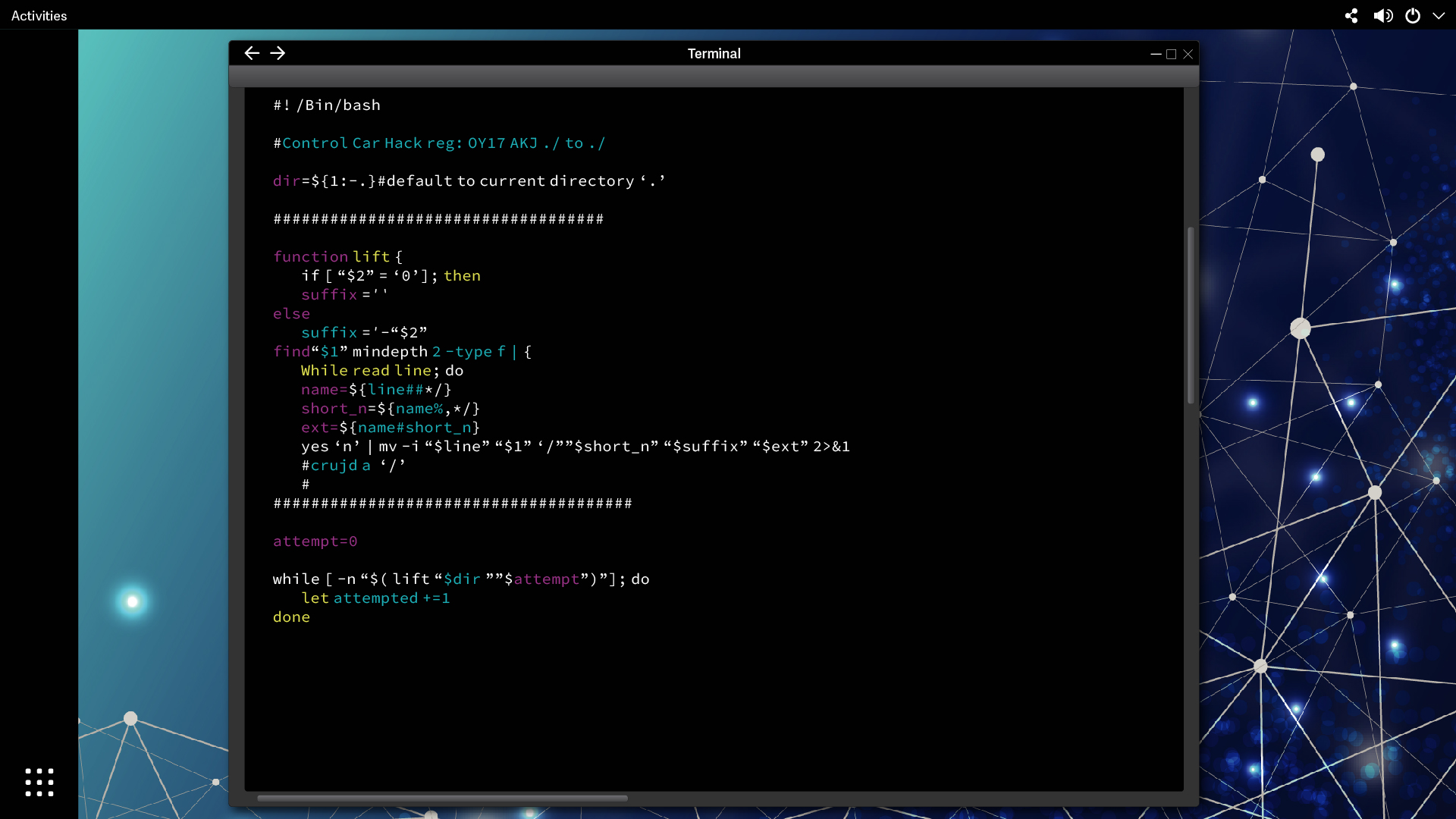The height and width of the screenshot is (819, 1456).
Task: Click the forward arrow in Terminal header
Action: pos(278,53)
